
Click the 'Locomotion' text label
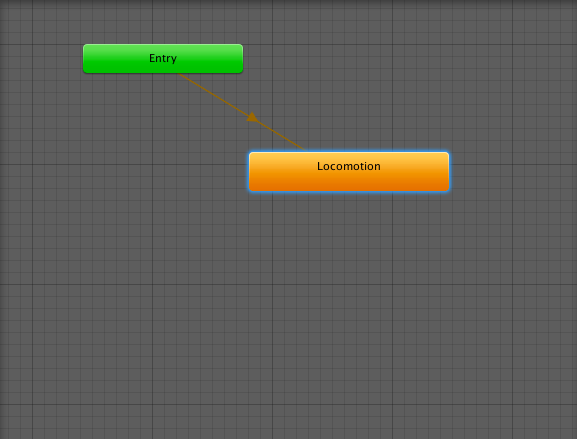[349, 166]
